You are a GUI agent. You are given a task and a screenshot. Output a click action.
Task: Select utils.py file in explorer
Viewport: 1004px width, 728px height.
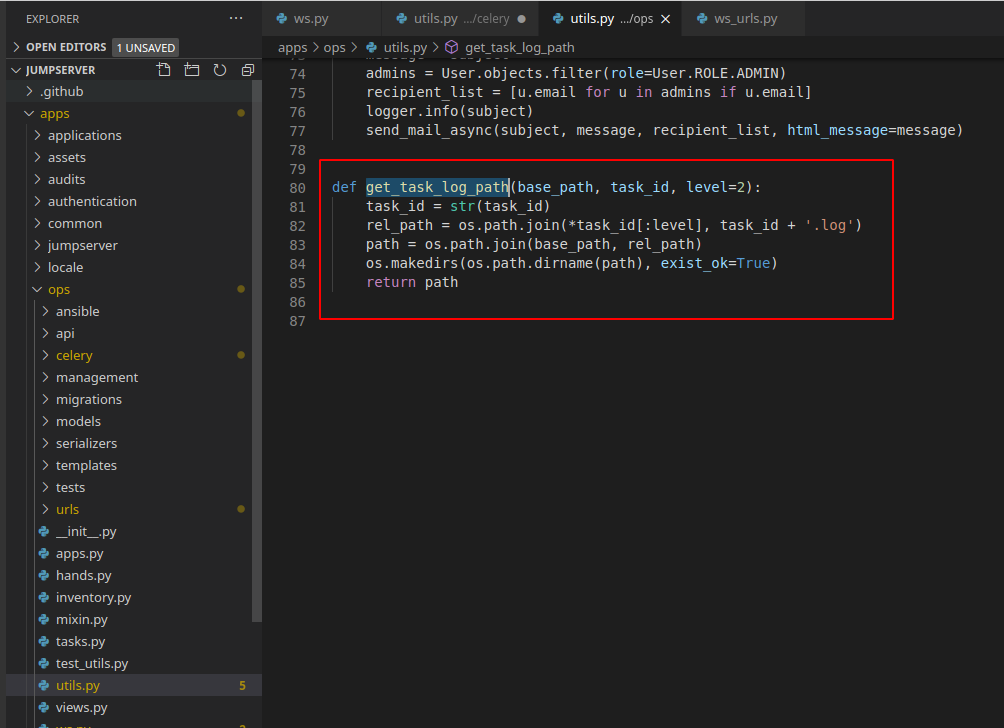(134, 685)
